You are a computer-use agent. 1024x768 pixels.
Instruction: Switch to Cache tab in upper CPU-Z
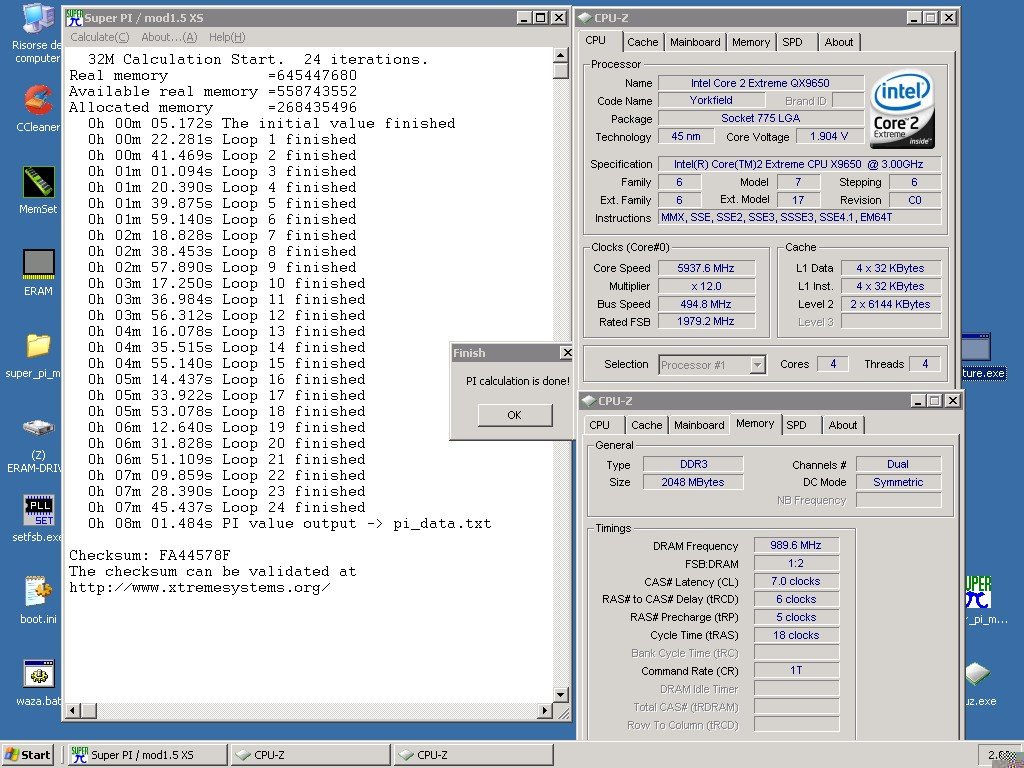click(x=643, y=42)
